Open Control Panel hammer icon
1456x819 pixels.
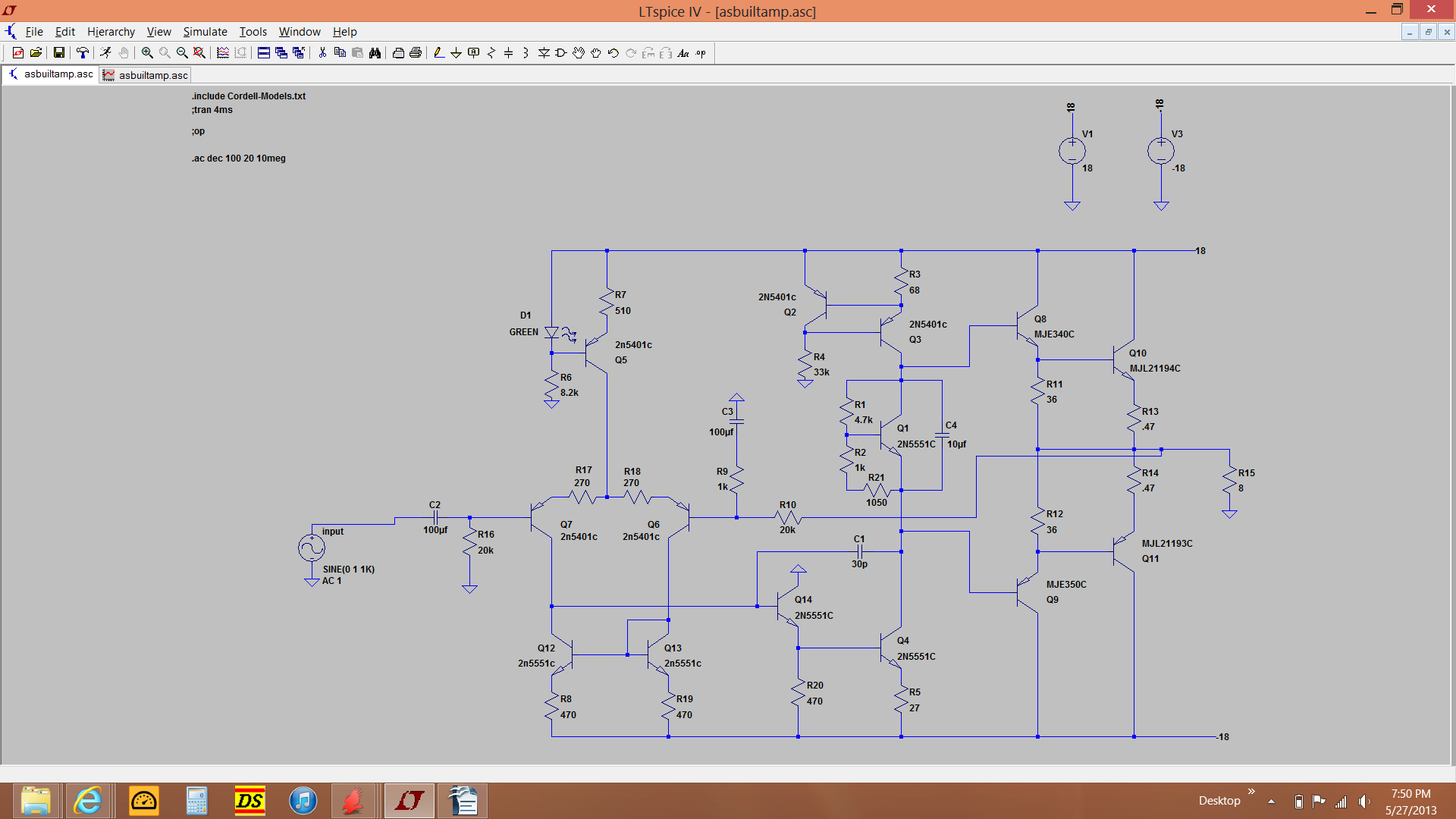coord(82,52)
